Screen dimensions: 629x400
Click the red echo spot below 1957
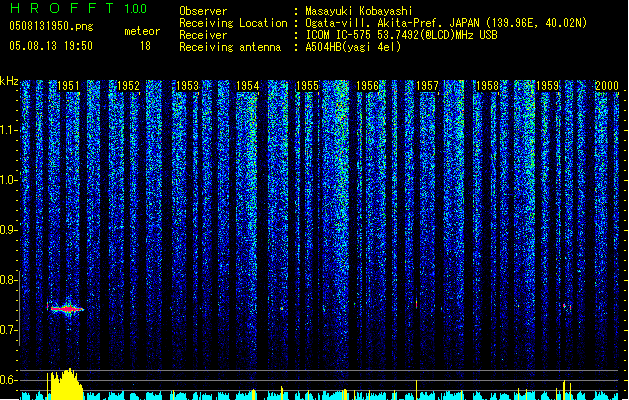(416, 305)
